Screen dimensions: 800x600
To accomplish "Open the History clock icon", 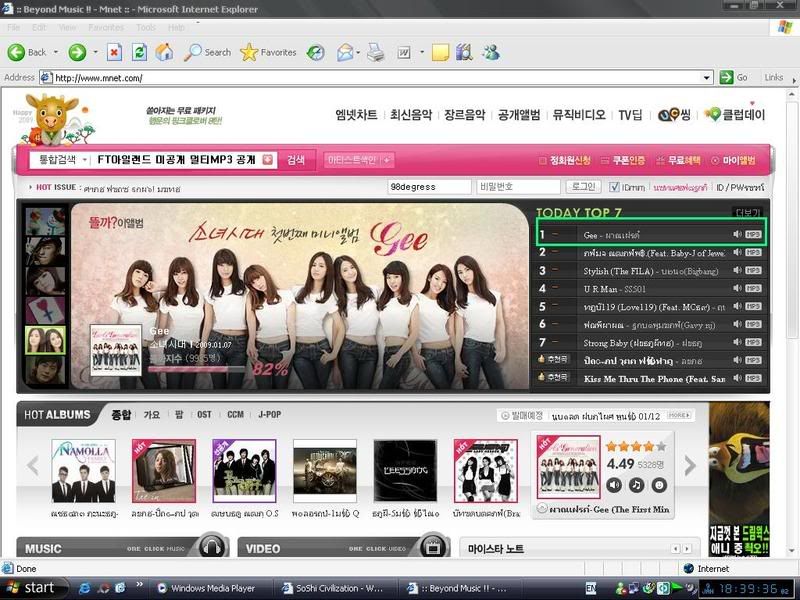I will coord(315,52).
